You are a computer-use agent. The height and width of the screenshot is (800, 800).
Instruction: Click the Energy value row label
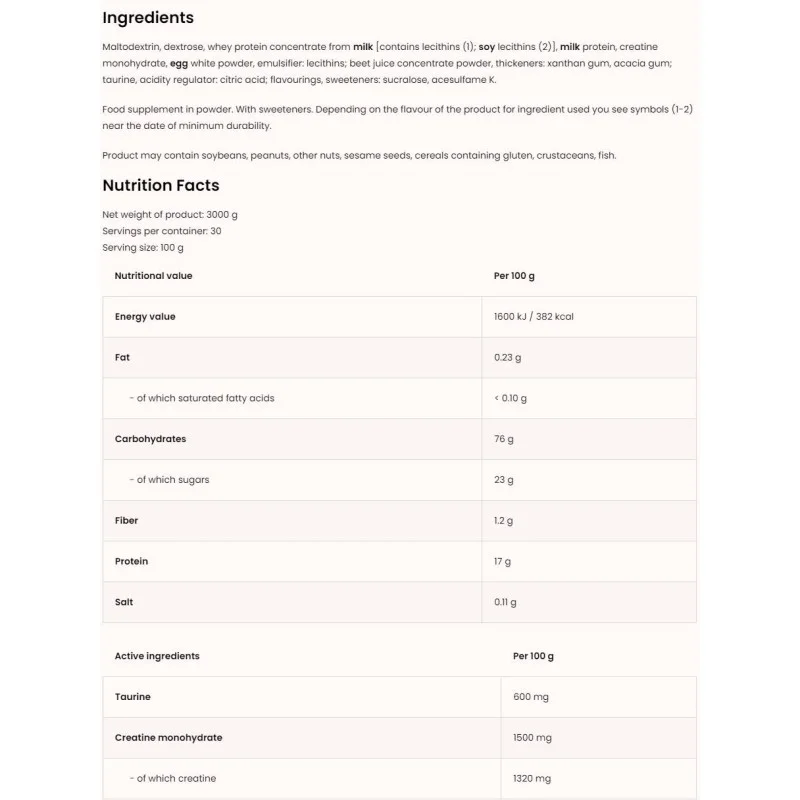145,317
